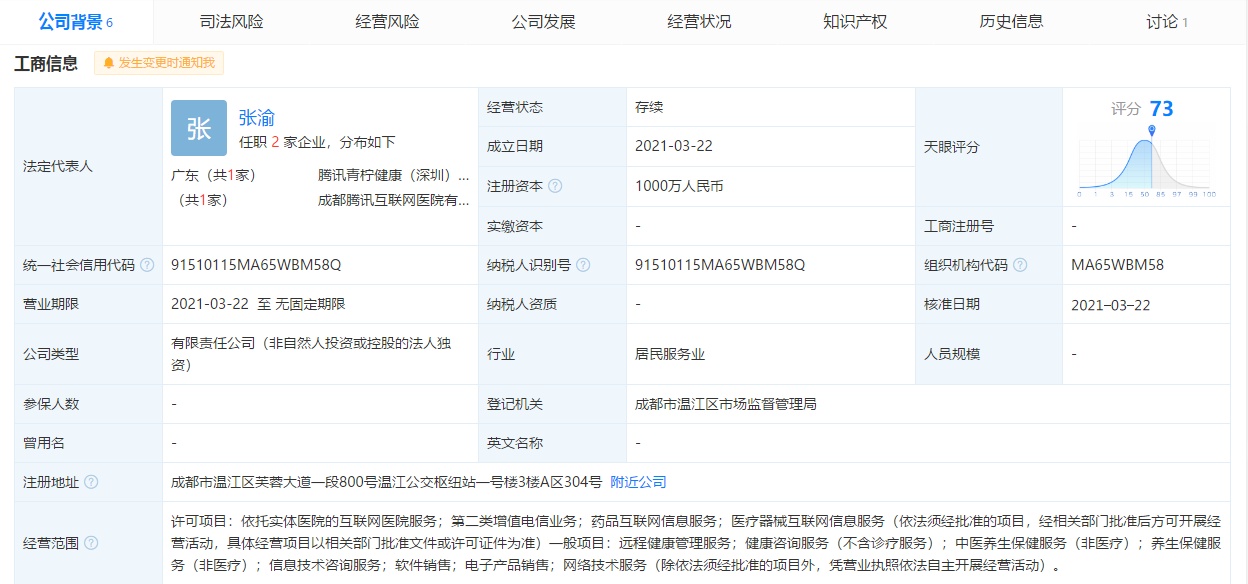Click the 经营范围 description text
This screenshot has width=1248, height=584.
pos(696,543)
